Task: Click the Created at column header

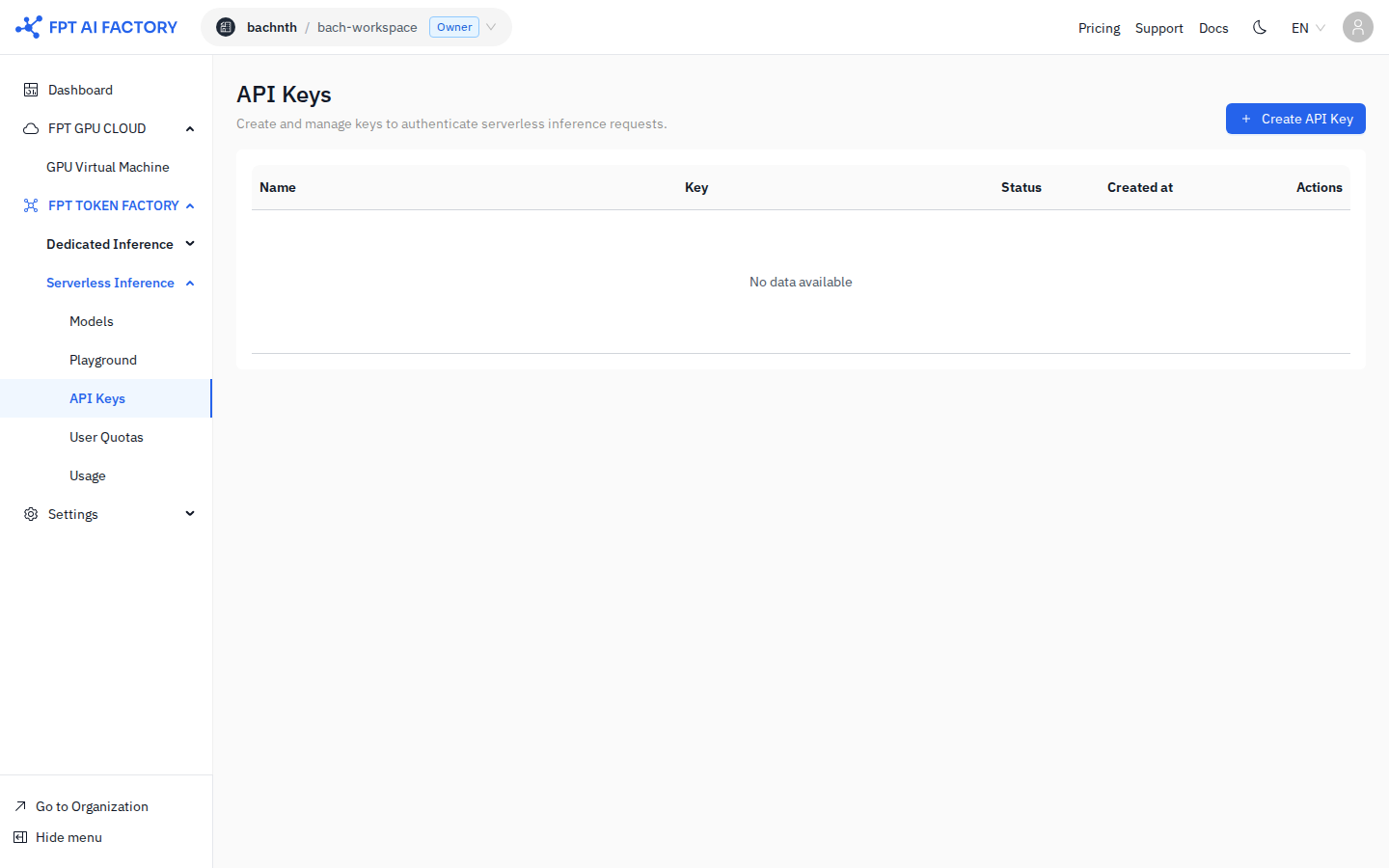Action: [x=1140, y=187]
